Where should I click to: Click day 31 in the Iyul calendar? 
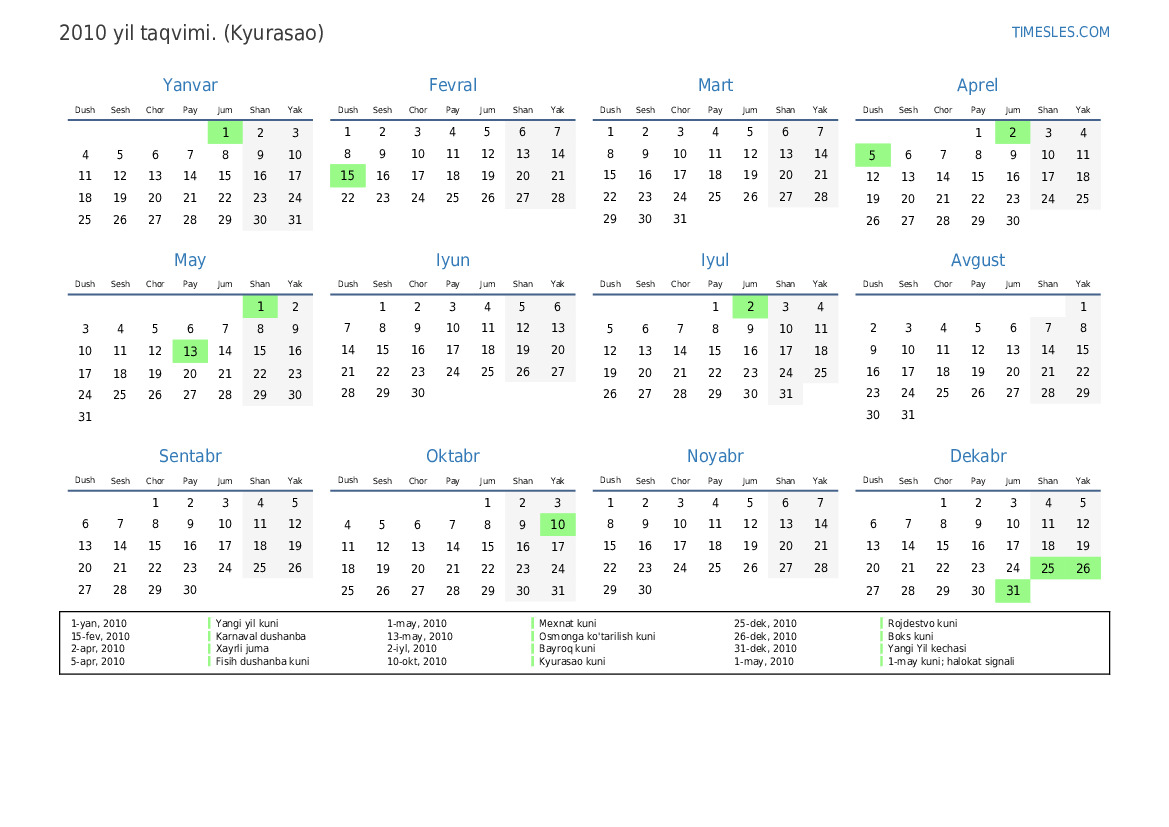pyautogui.click(x=786, y=394)
